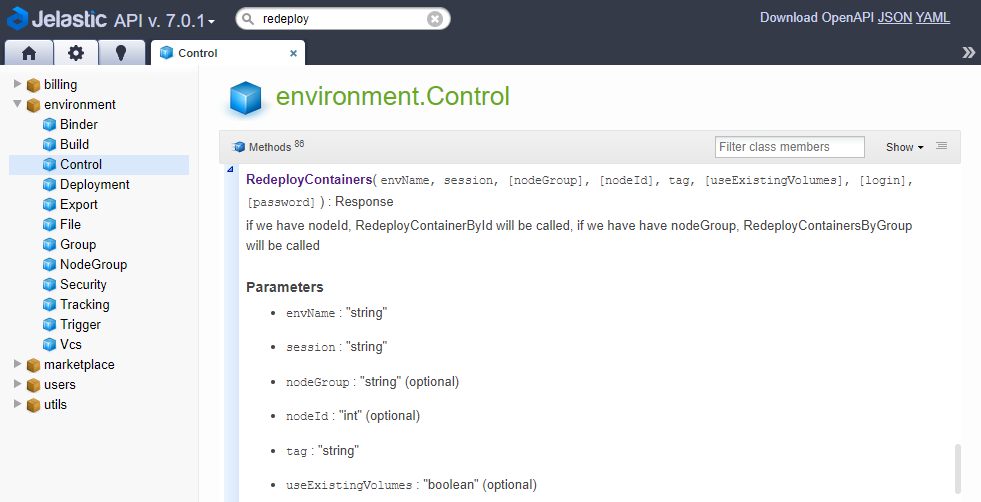Focus the Filter class members field
Screen dimensions: 981x502
[x=790, y=147]
